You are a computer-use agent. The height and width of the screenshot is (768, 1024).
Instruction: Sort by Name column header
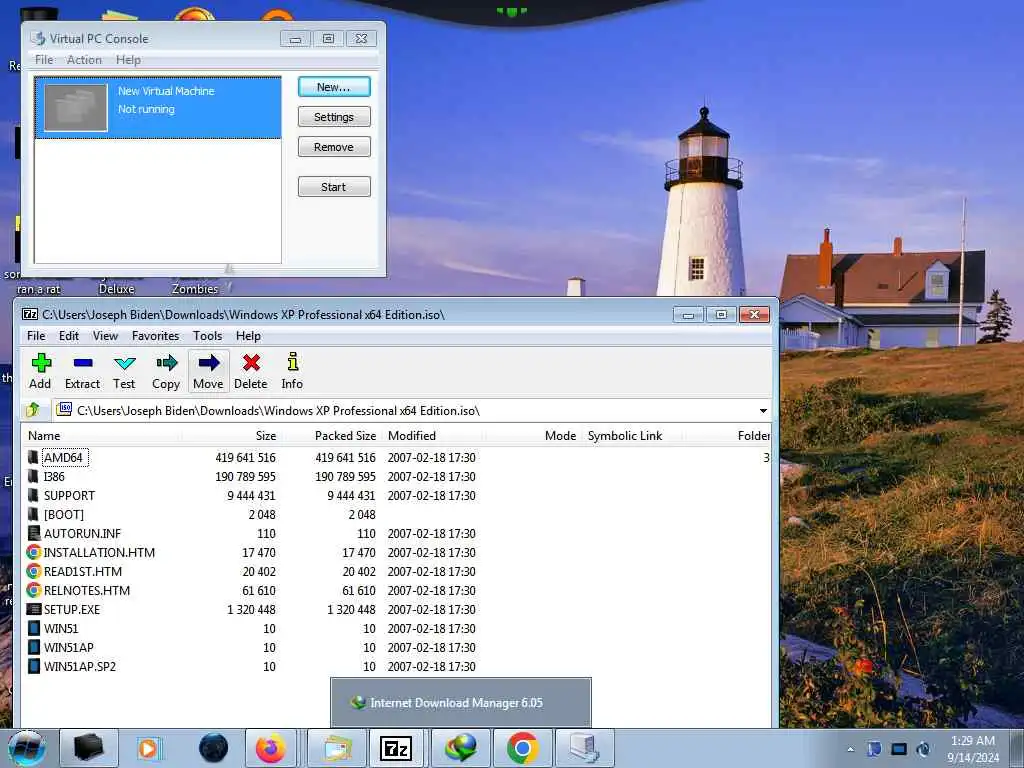(103, 436)
